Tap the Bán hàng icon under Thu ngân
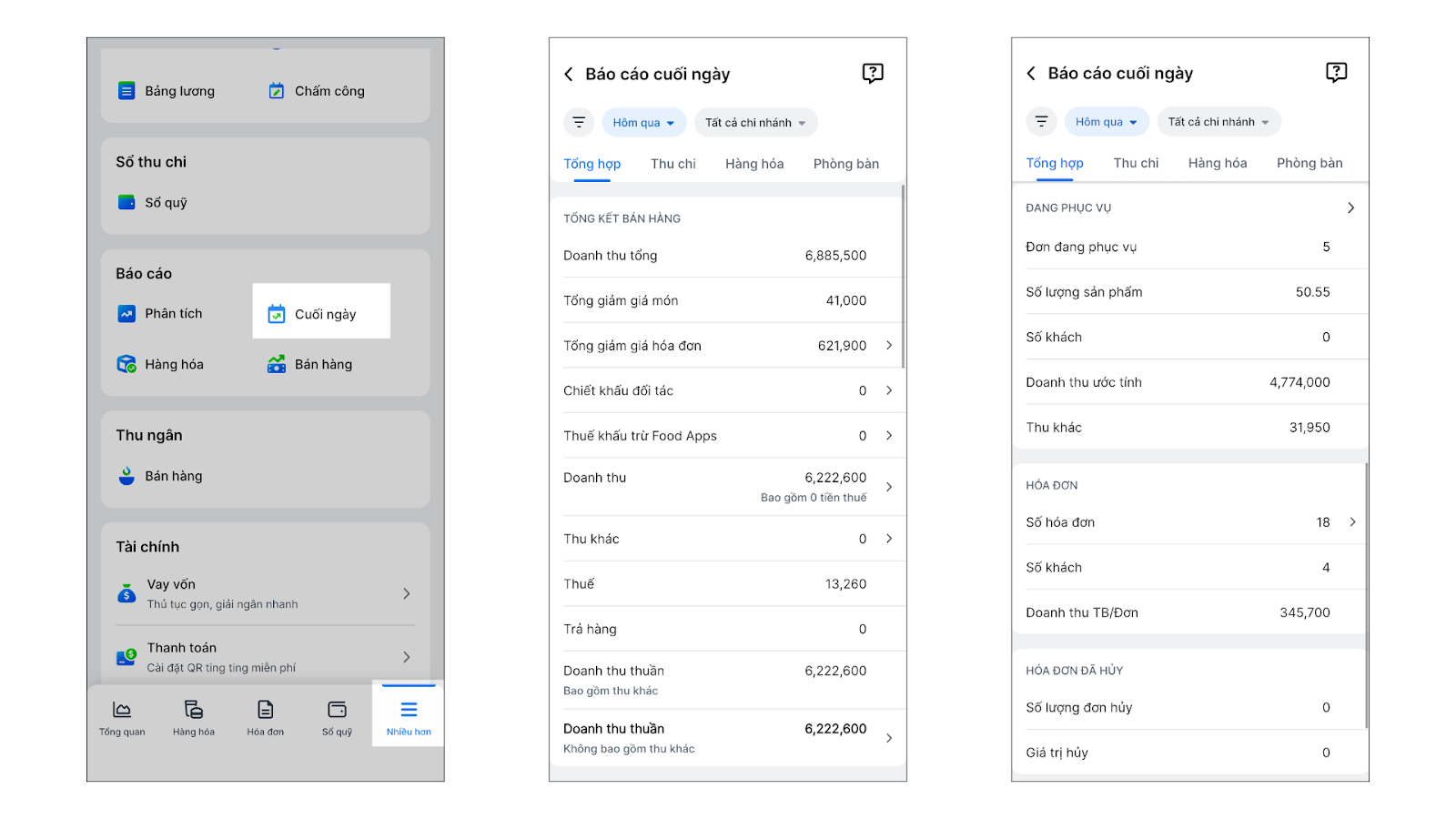Screen dimensions: 1456x819 click(126, 476)
